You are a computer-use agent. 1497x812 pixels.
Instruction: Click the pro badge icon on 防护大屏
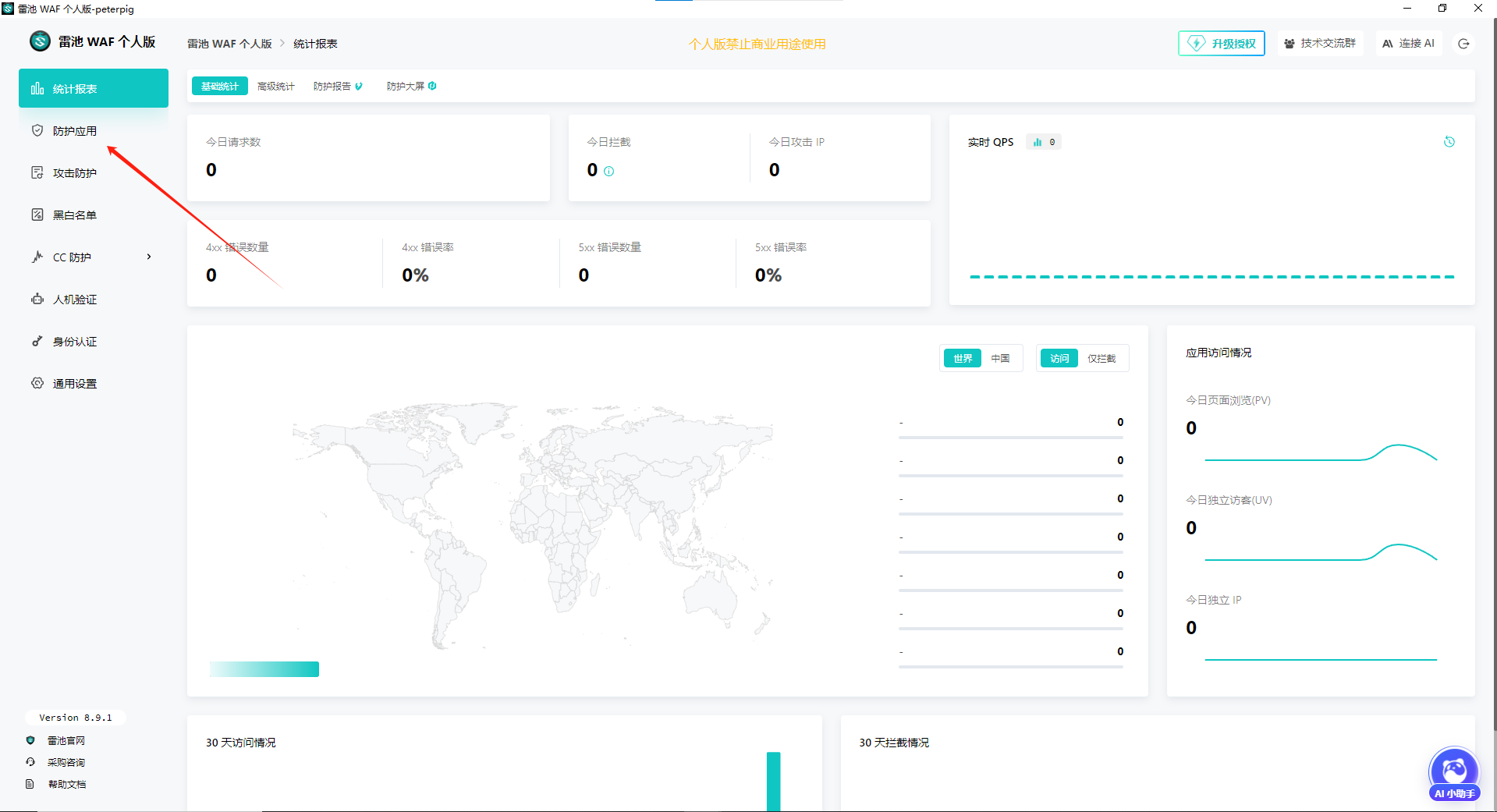coord(432,86)
